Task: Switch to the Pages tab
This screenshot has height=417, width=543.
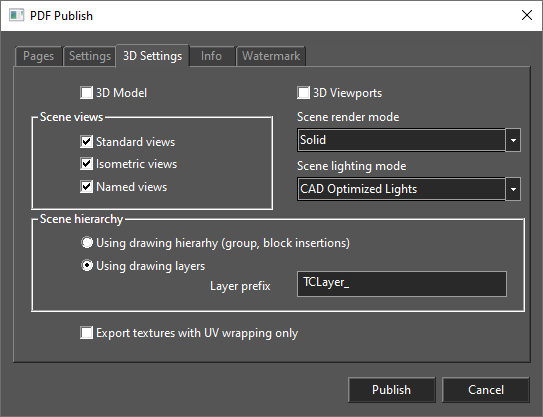Action: (x=38, y=56)
